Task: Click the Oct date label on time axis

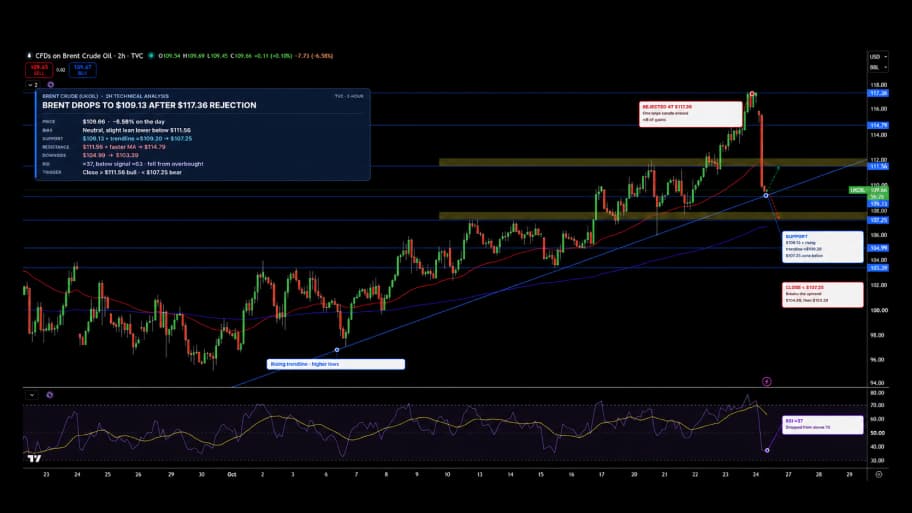Action: point(231,475)
